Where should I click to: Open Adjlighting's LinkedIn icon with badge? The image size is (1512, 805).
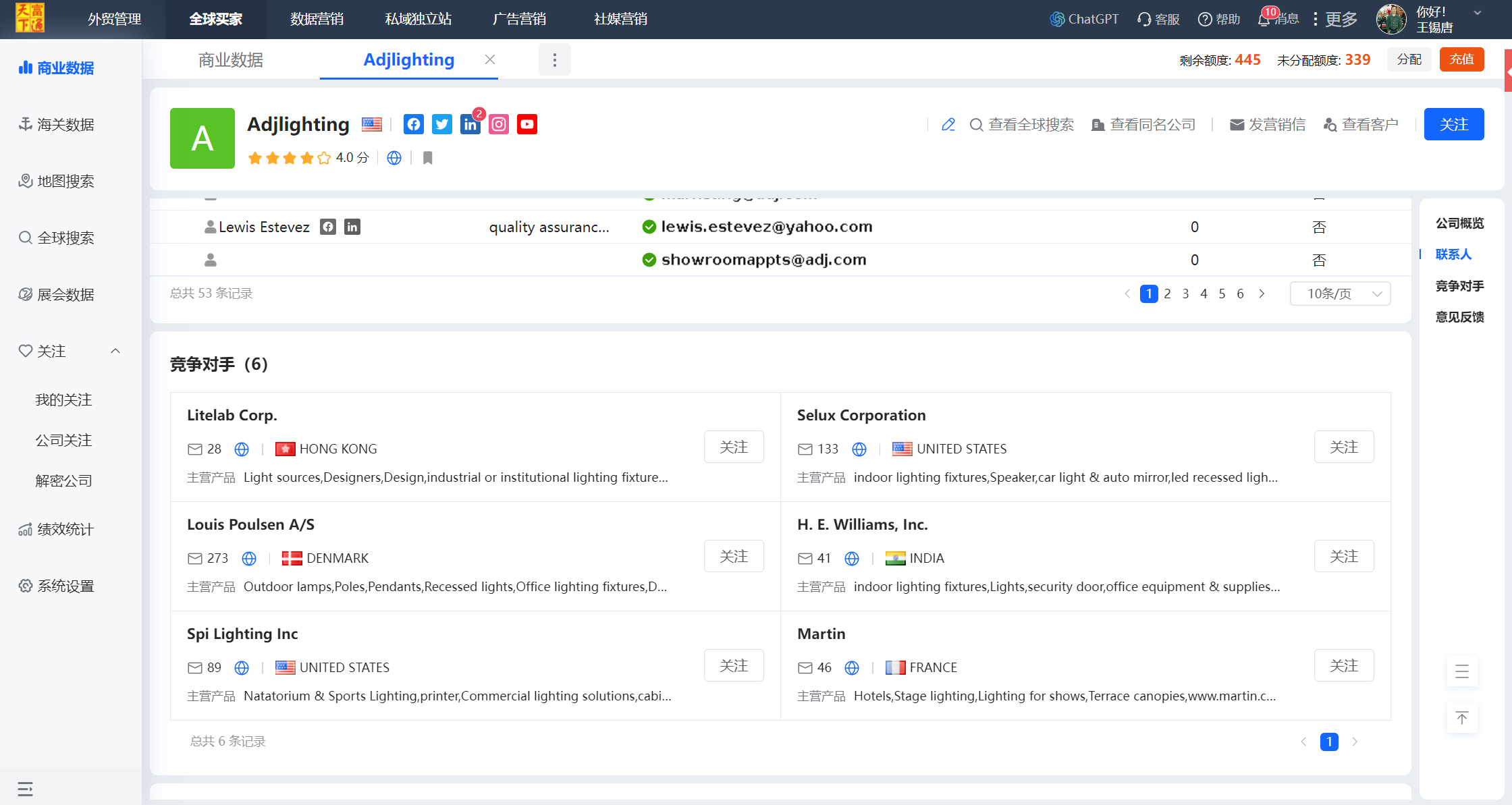470,124
